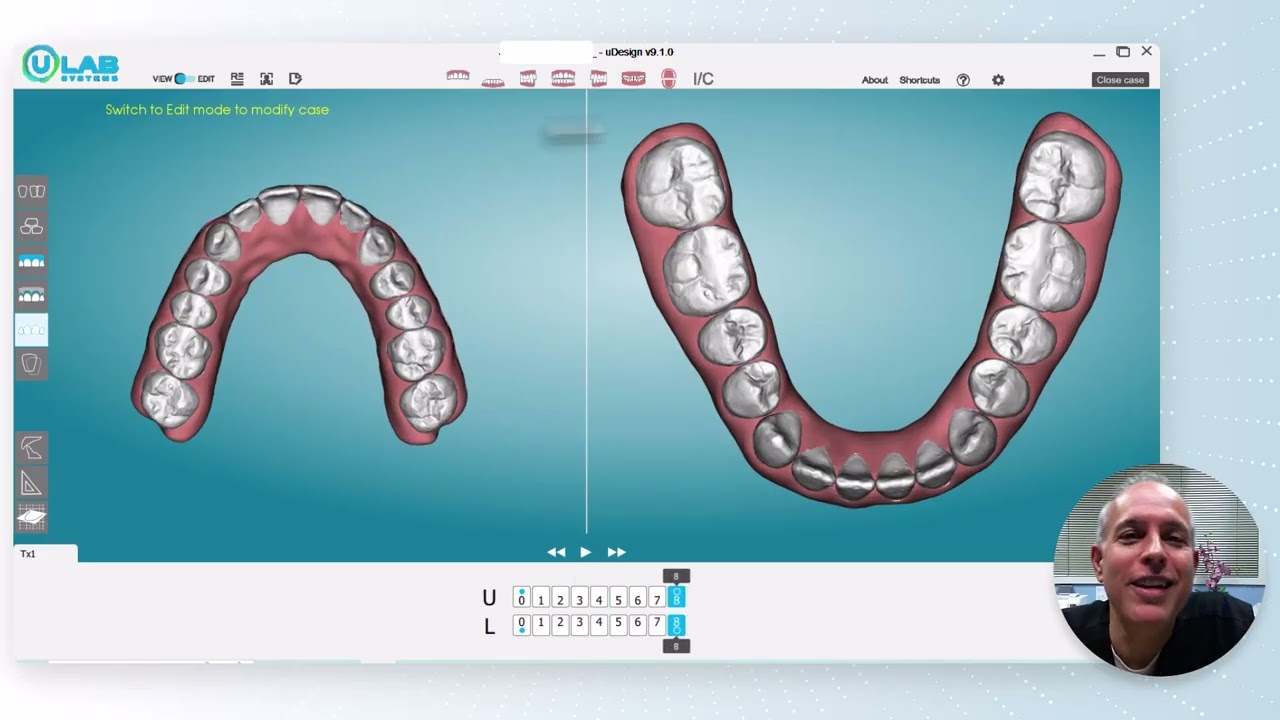Open the help question mark icon

coord(963,80)
